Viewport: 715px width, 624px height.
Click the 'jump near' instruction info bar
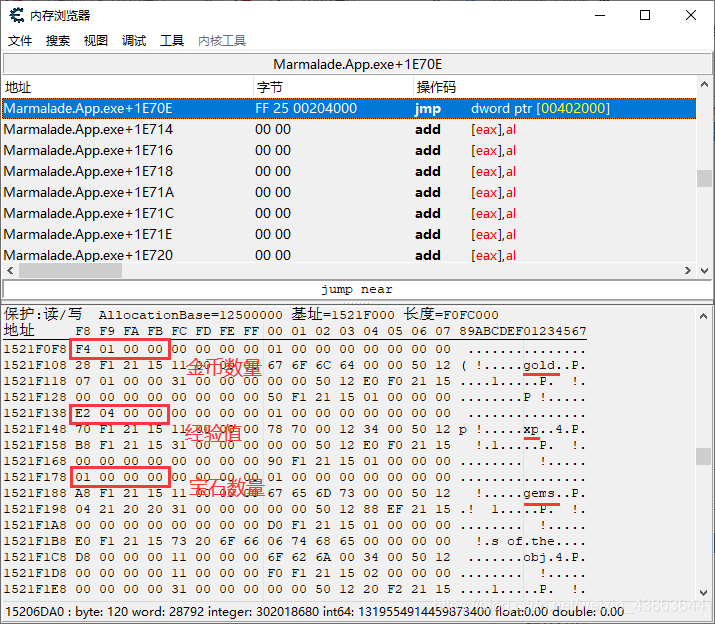point(357,289)
